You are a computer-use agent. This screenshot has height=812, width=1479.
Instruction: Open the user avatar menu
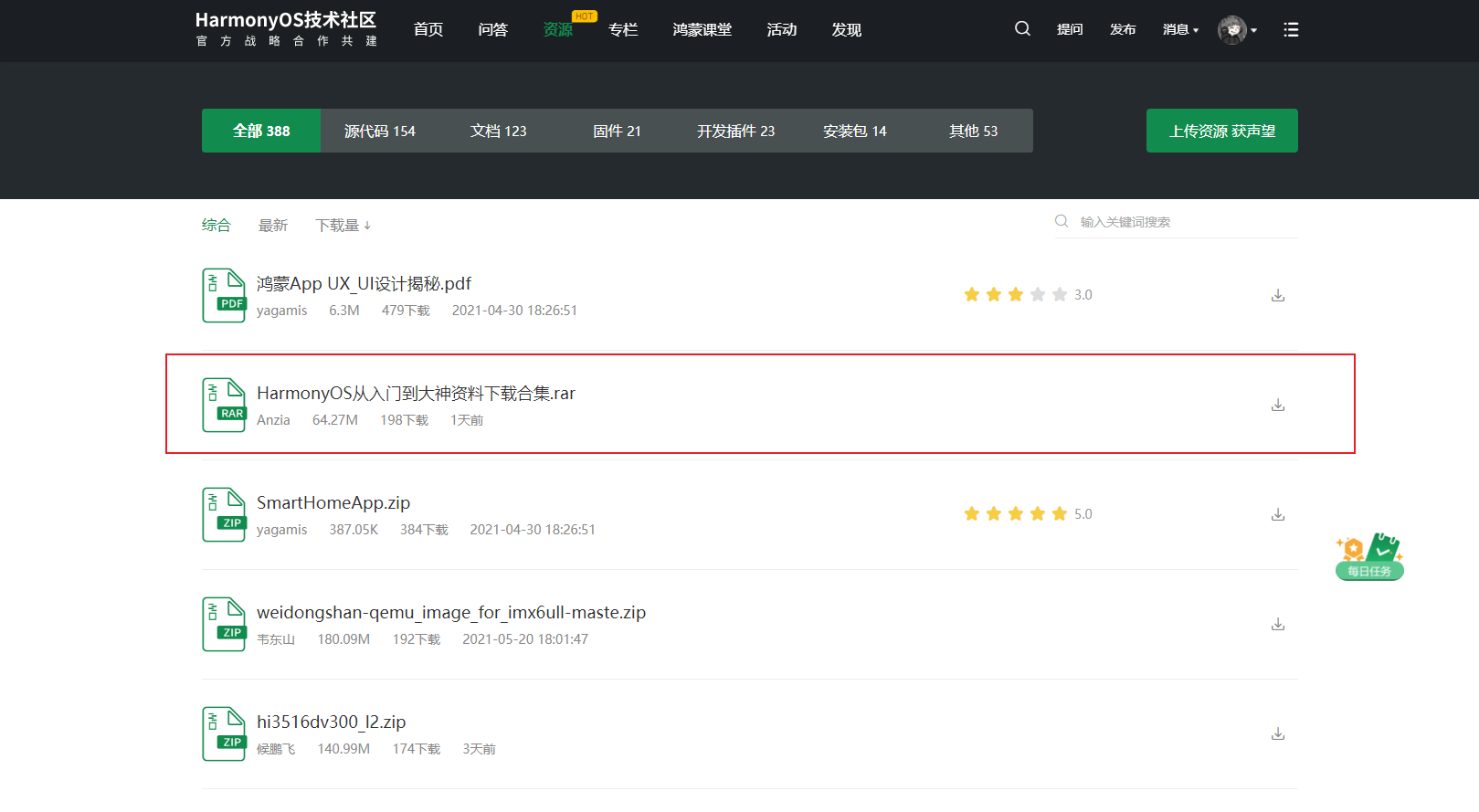click(x=1237, y=30)
